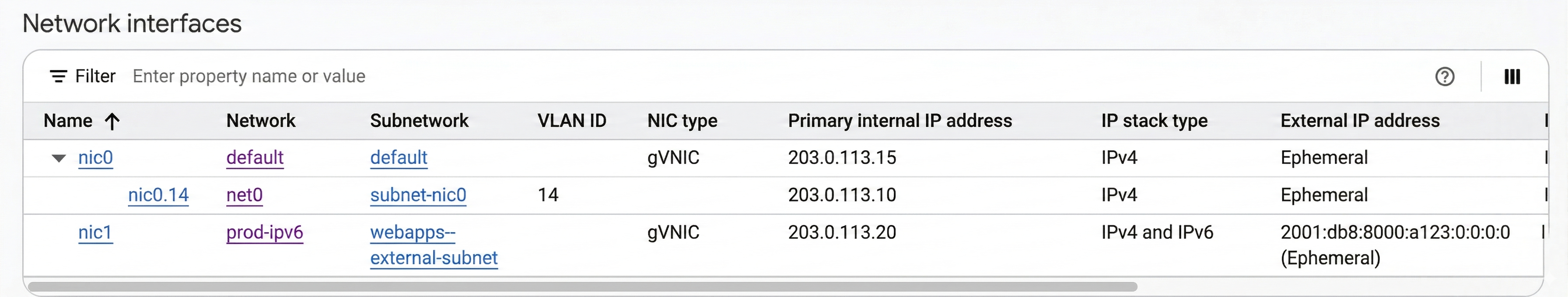Screen dimensions: 1568x297
Task: Click the Filter icon in the toolbar
Action: [x=58, y=77]
